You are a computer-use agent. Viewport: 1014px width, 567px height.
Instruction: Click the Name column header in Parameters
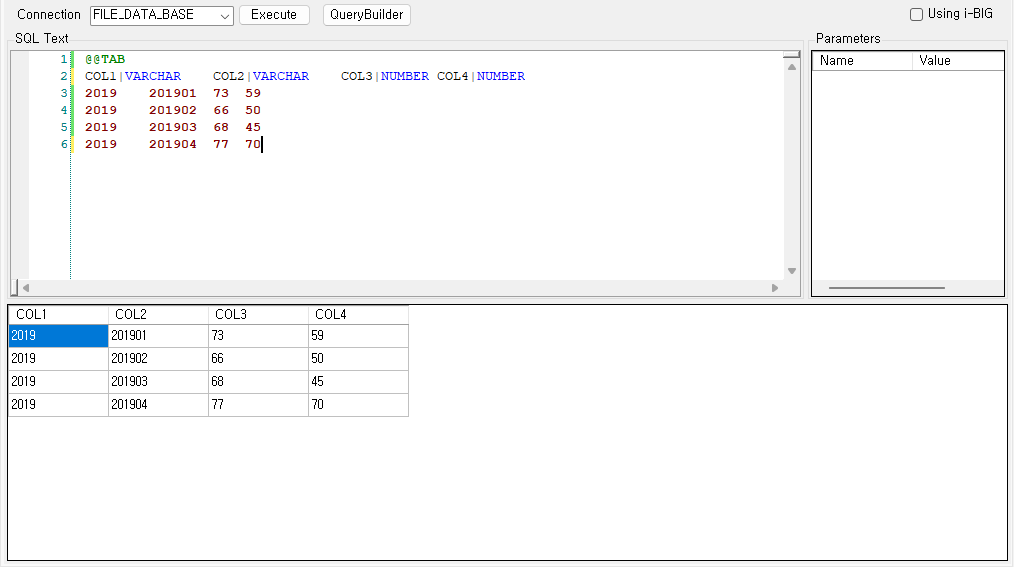pyautogui.click(x=862, y=61)
